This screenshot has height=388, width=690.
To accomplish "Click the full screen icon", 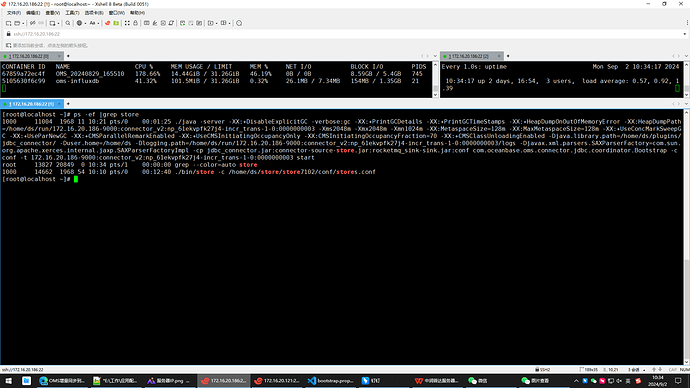I will [x=127, y=23].
